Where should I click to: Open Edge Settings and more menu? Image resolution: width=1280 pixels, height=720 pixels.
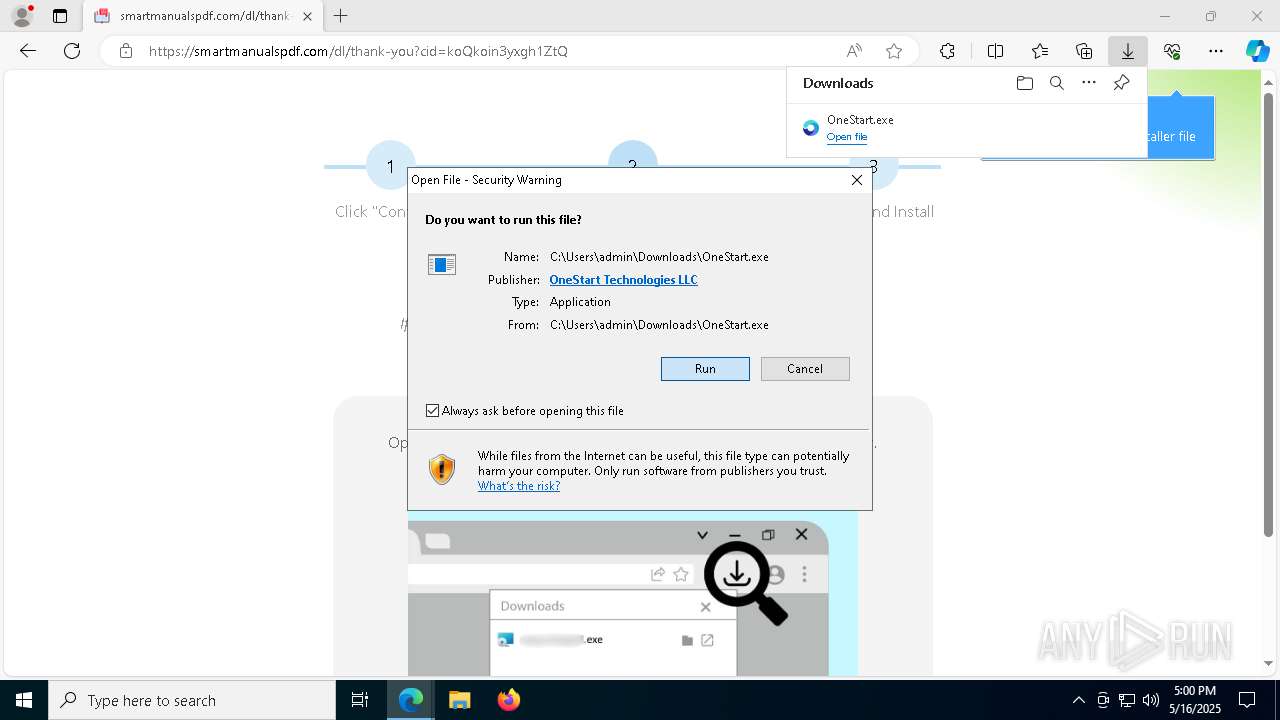tap(1216, 51)
